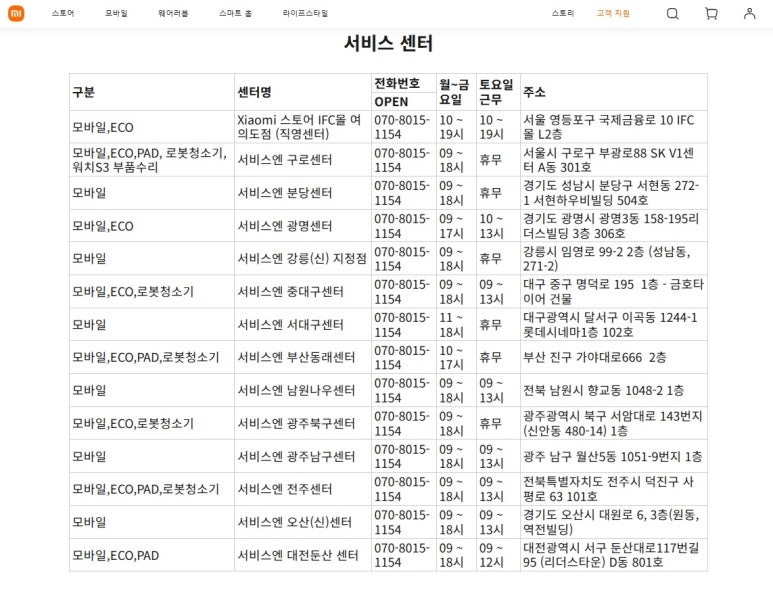The image size is (773, 589).
Task: Select the 오산시 대원로 address cell
Action: pos(614,522)
